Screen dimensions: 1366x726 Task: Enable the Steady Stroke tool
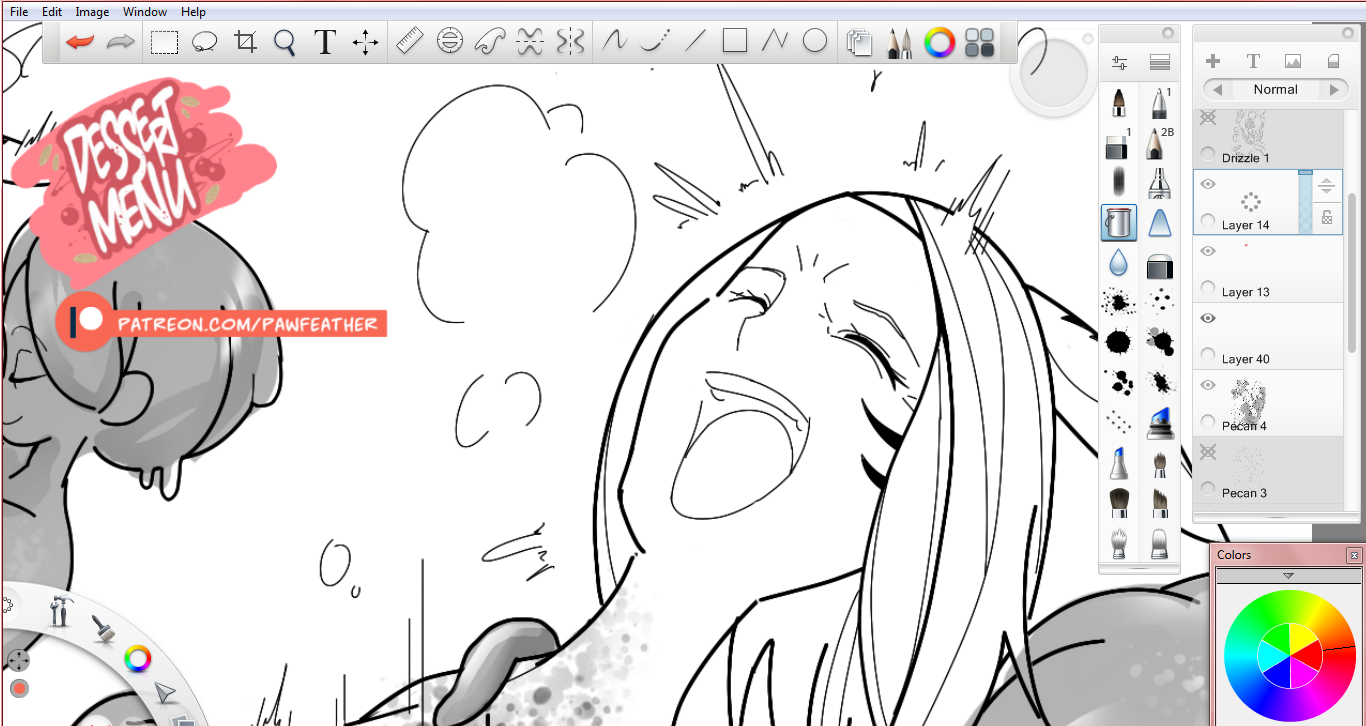[613, 42]
